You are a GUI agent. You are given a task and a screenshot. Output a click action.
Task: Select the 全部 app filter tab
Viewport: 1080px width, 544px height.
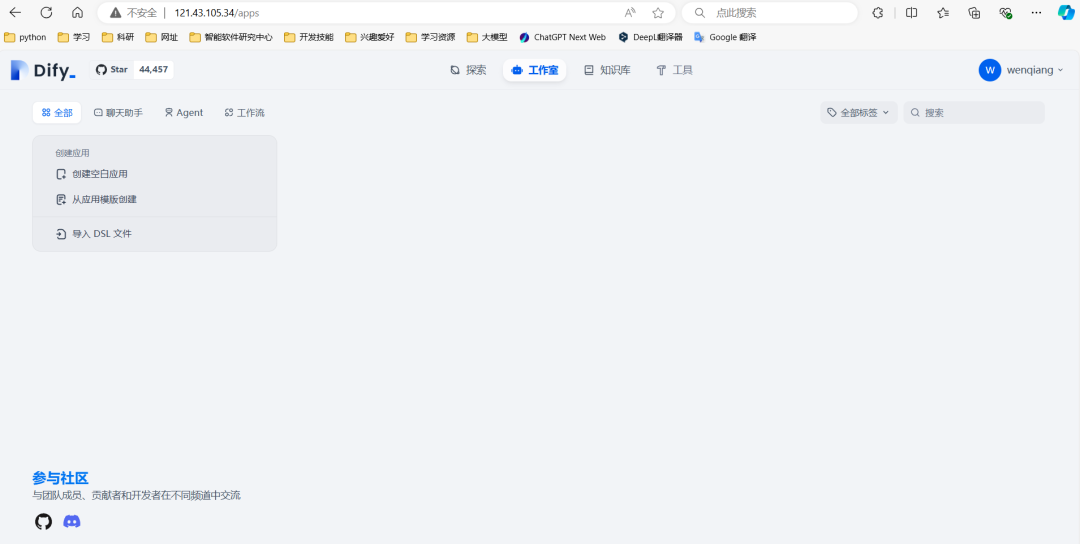point(56,112)
